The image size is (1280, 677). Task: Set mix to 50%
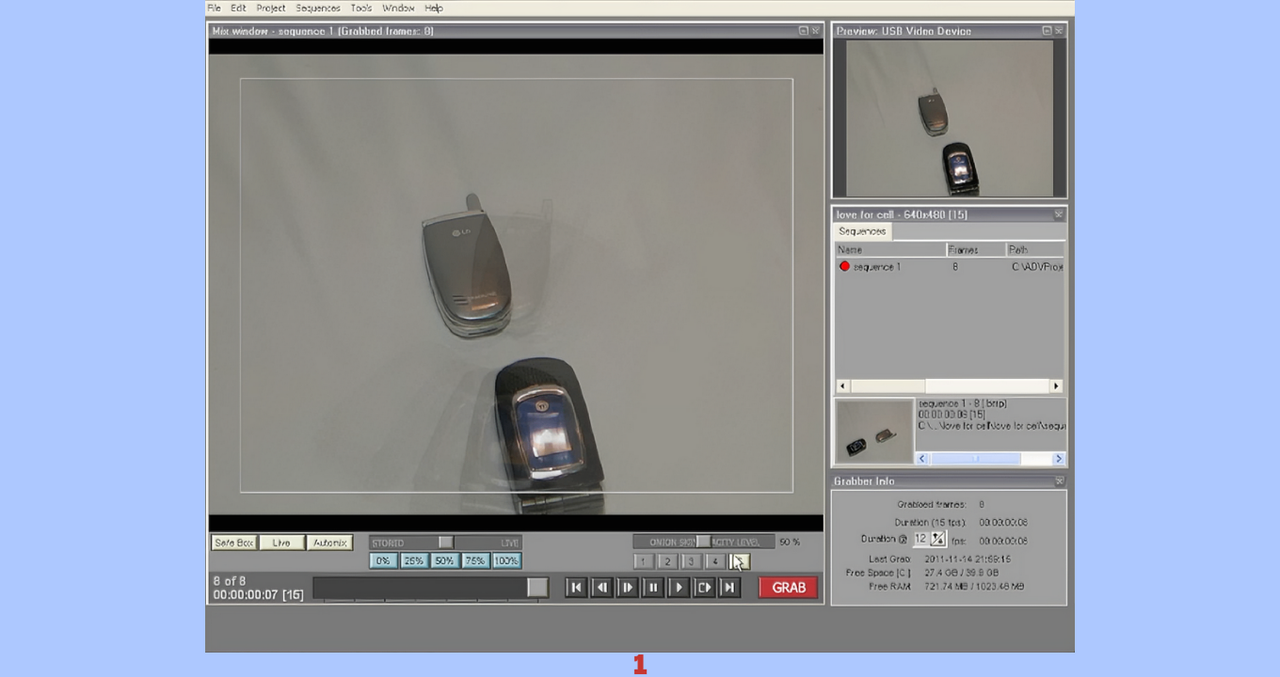click(444, 561)
